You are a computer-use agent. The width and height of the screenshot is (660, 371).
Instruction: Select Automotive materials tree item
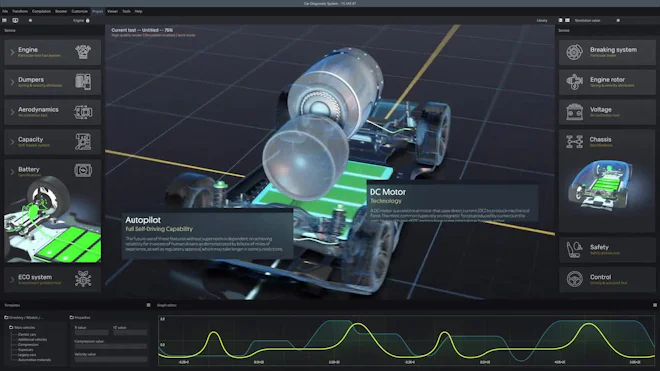pyautogui.click(x=34, y=360)
